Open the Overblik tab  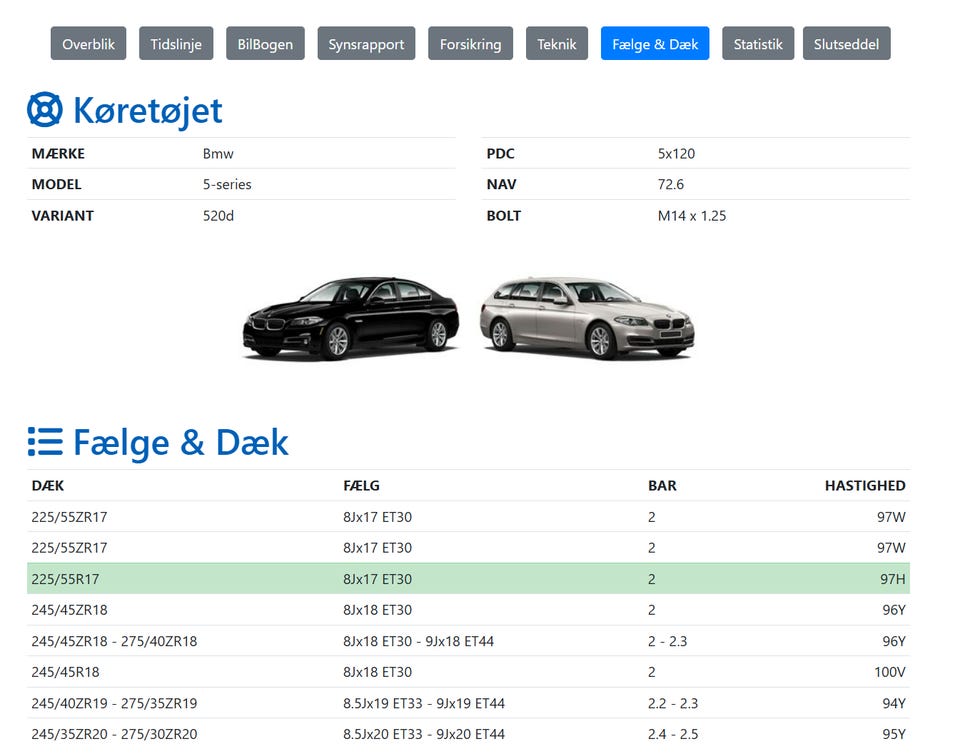point(88,43)
